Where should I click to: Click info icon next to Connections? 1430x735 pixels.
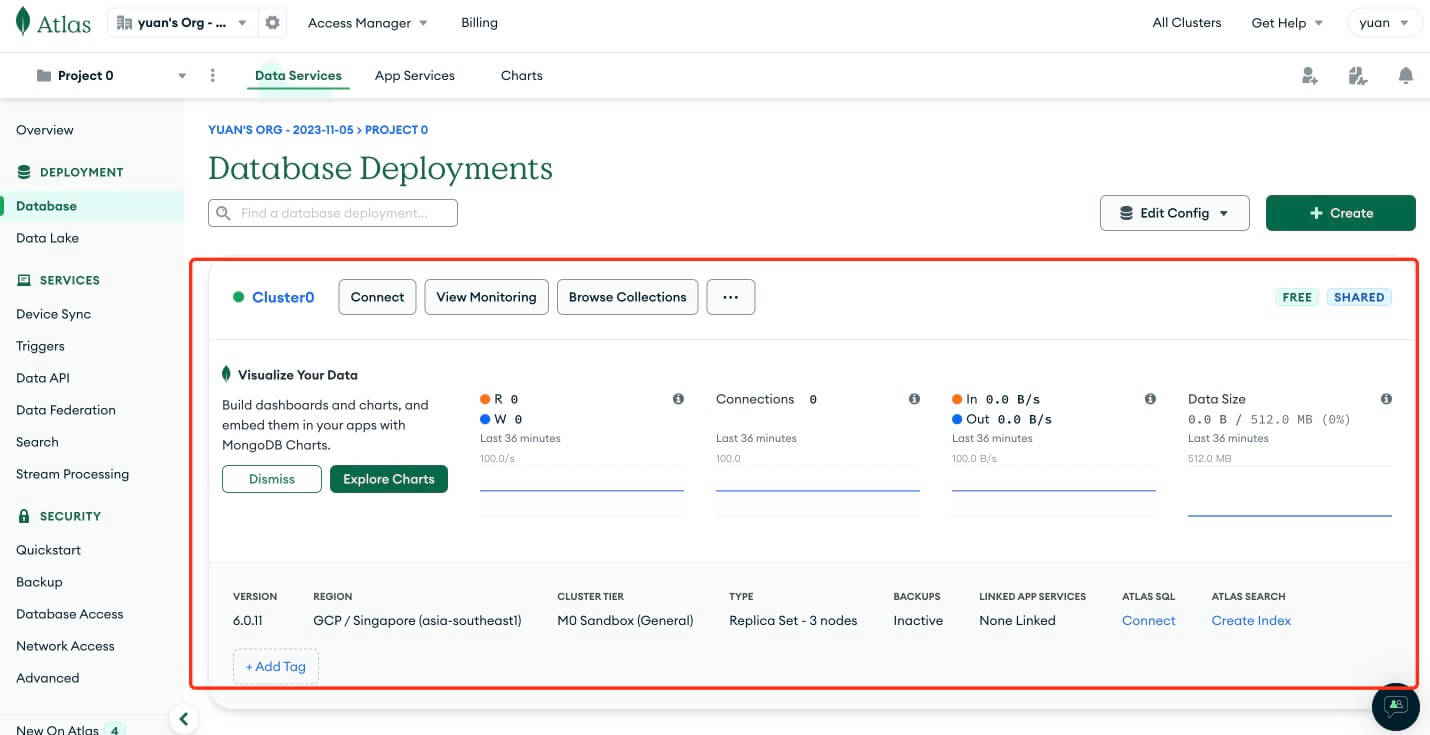(914, 399)
